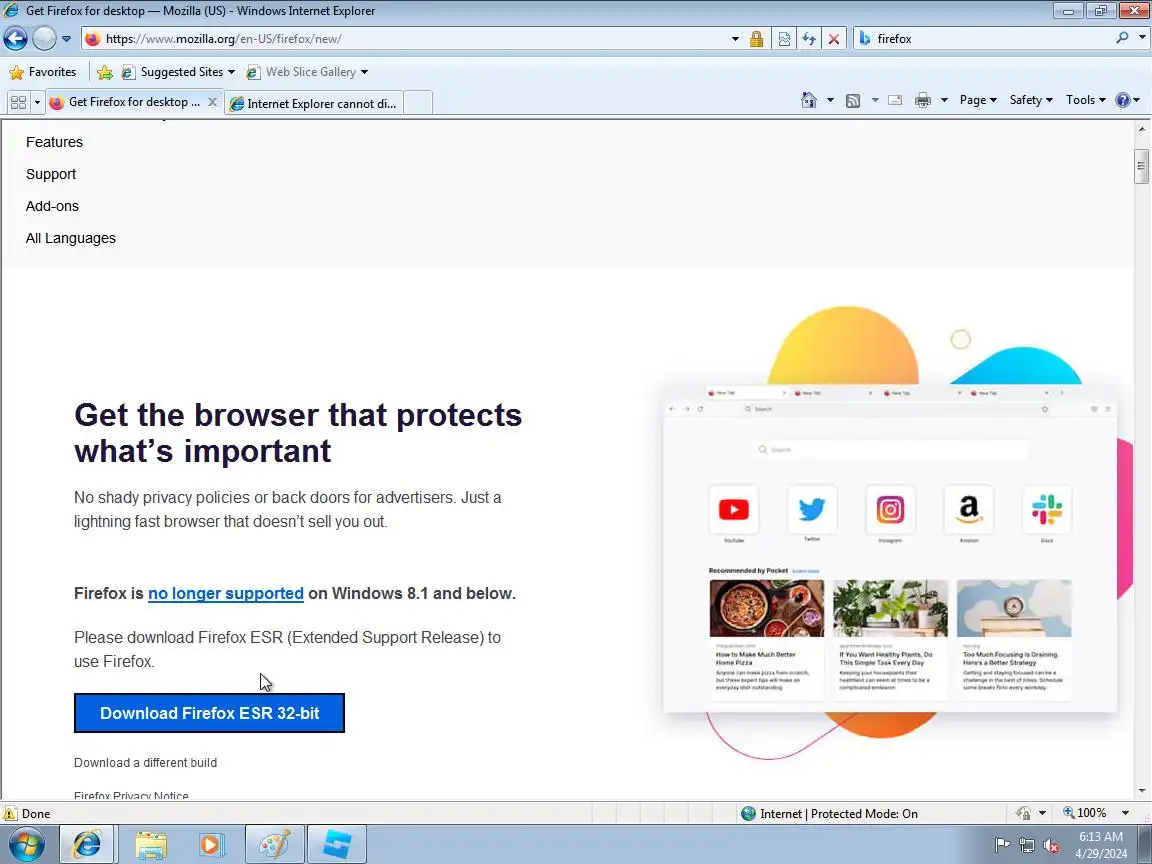The width and height of the screenshot is (1152, 864).
Task: Click the RSS Feeds icon
Action: [x=853, y=100]
